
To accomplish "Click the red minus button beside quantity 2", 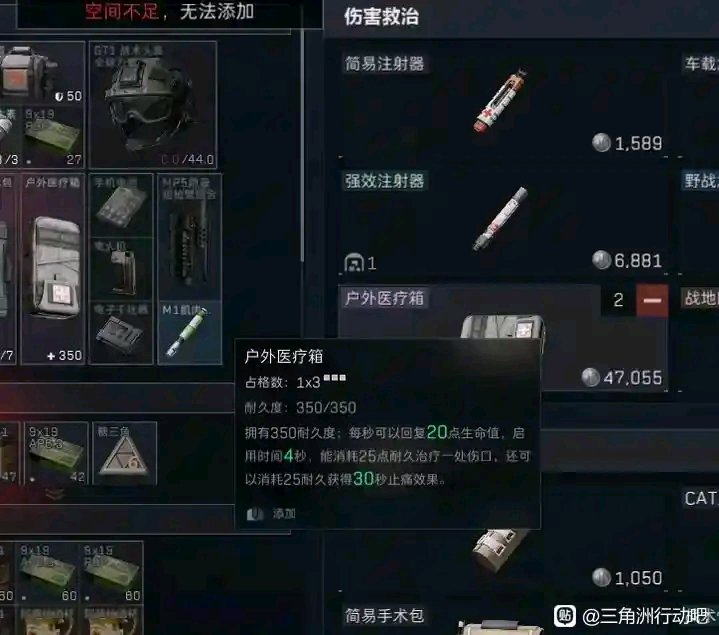I will (652, 300).
